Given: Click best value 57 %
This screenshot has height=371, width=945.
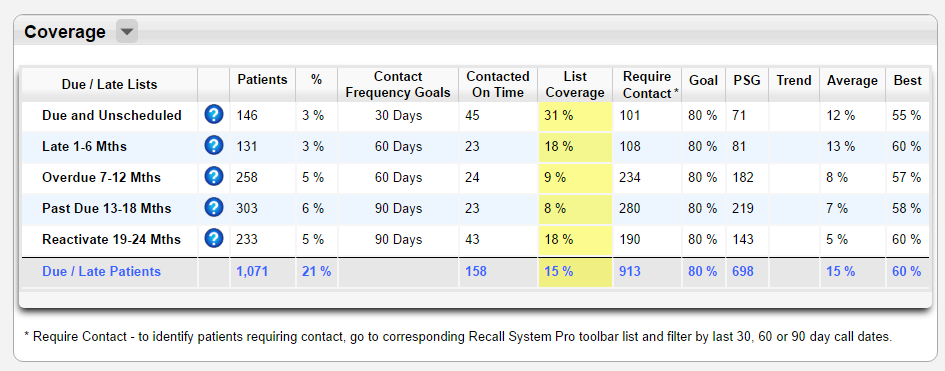Looking at the screenshot, I should pyautogui.click(x=906, y=178).
